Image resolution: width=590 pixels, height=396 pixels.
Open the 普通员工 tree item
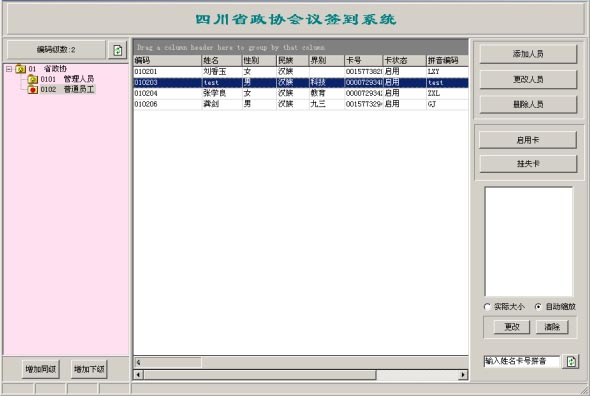[x=79, y=90]
